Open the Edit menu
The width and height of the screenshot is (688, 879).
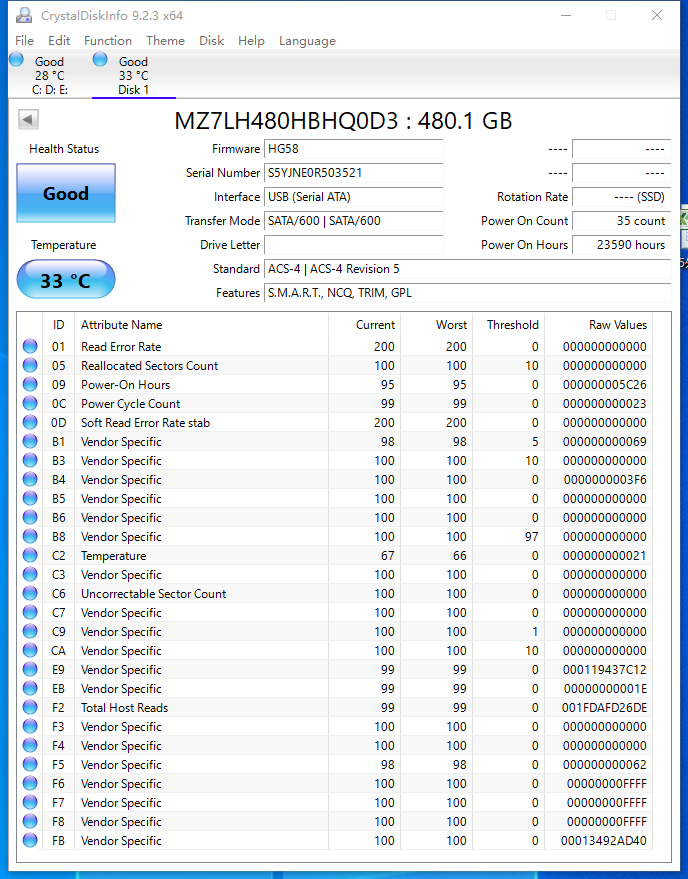pyautogui.click(x=59, y=41)
